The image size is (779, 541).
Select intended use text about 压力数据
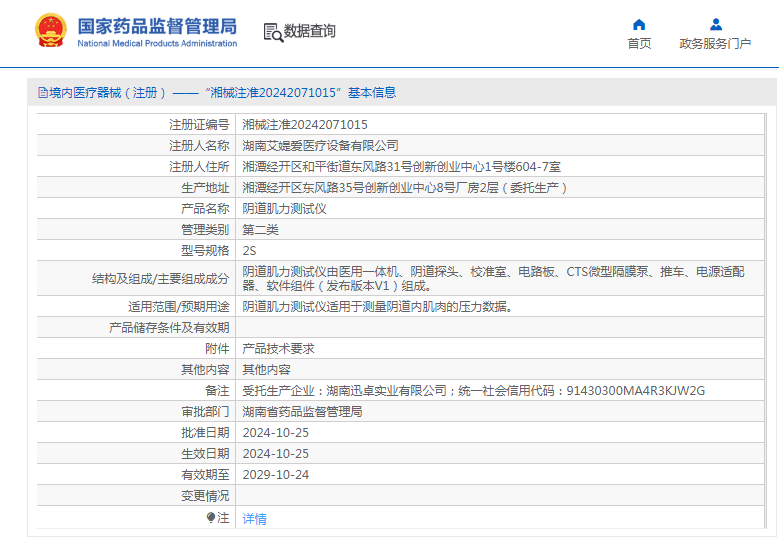coord(378,307)
